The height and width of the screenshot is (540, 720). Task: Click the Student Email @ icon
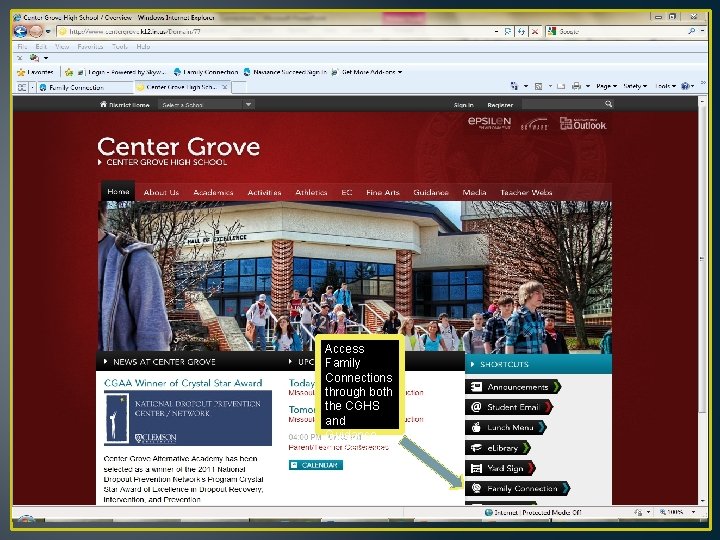point(476,407)
